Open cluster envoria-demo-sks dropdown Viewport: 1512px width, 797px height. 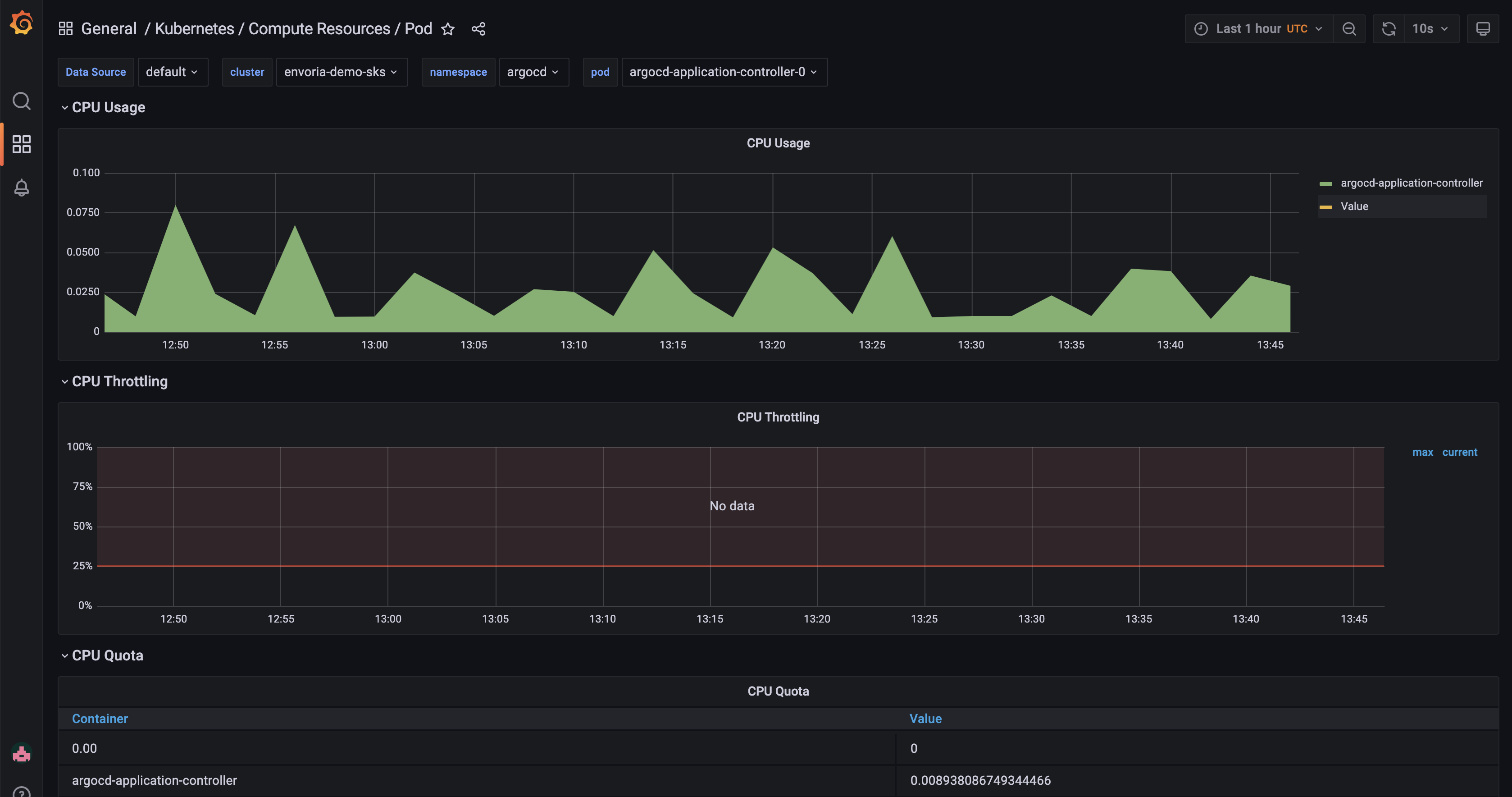[x=342, y=72]
